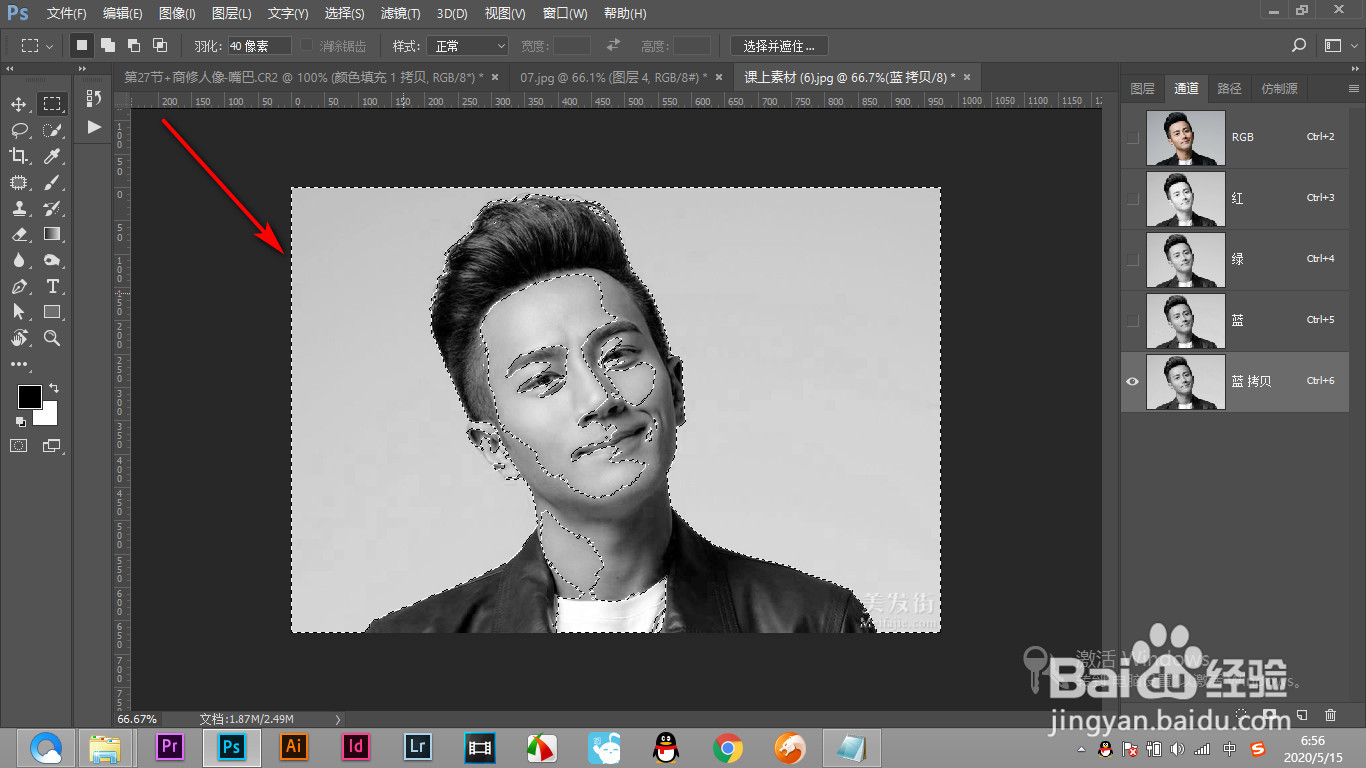1366x768 pixels.
Task: Open the History panel icon
Action: 94,98
